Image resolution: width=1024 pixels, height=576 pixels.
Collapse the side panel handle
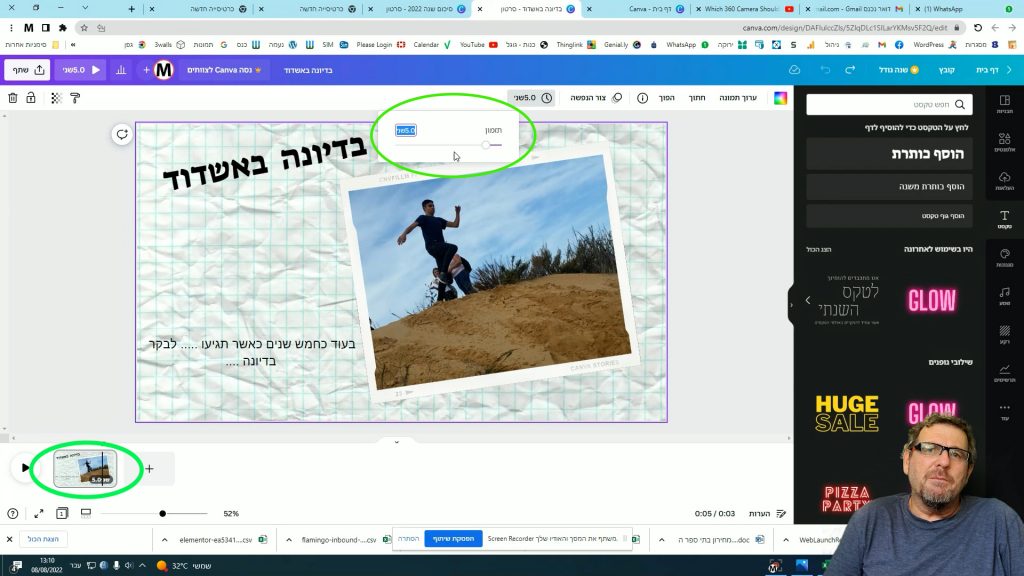[x=791, y=305]
